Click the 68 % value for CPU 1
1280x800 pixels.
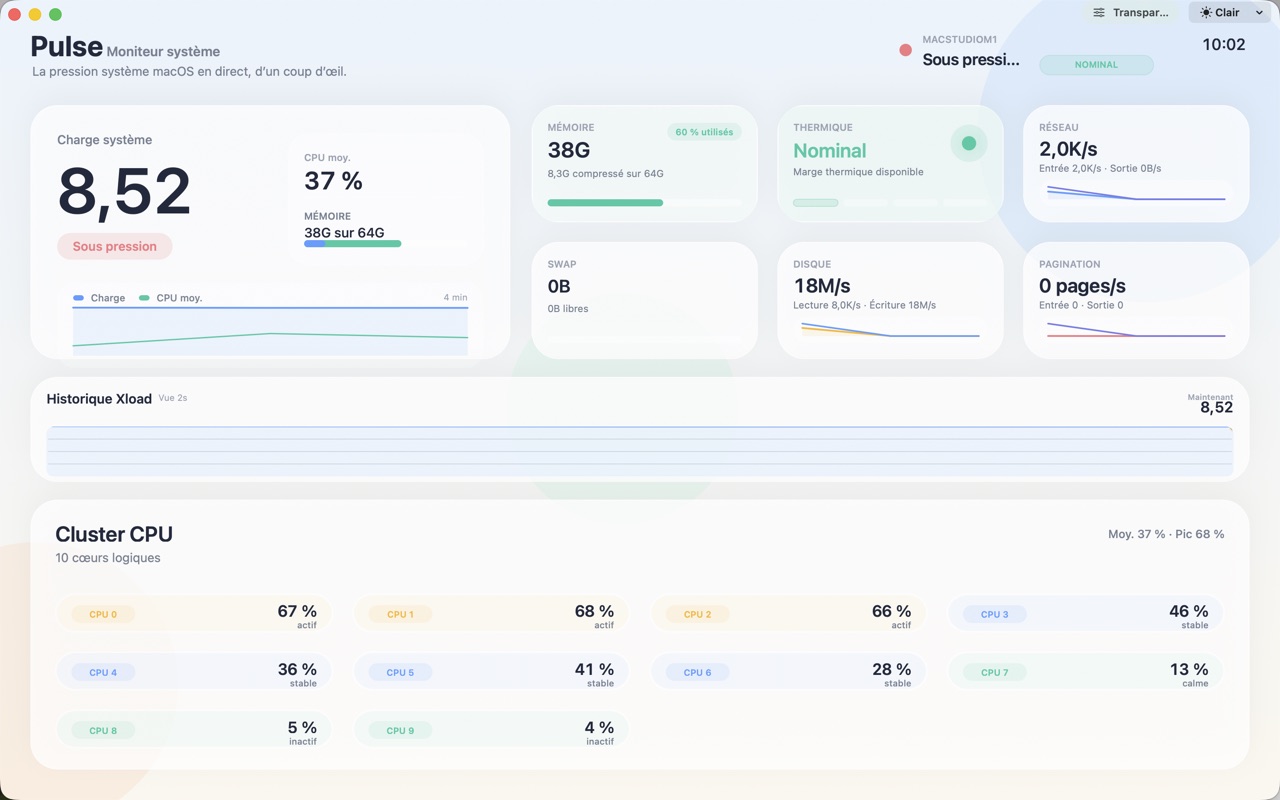click(594, 611)
